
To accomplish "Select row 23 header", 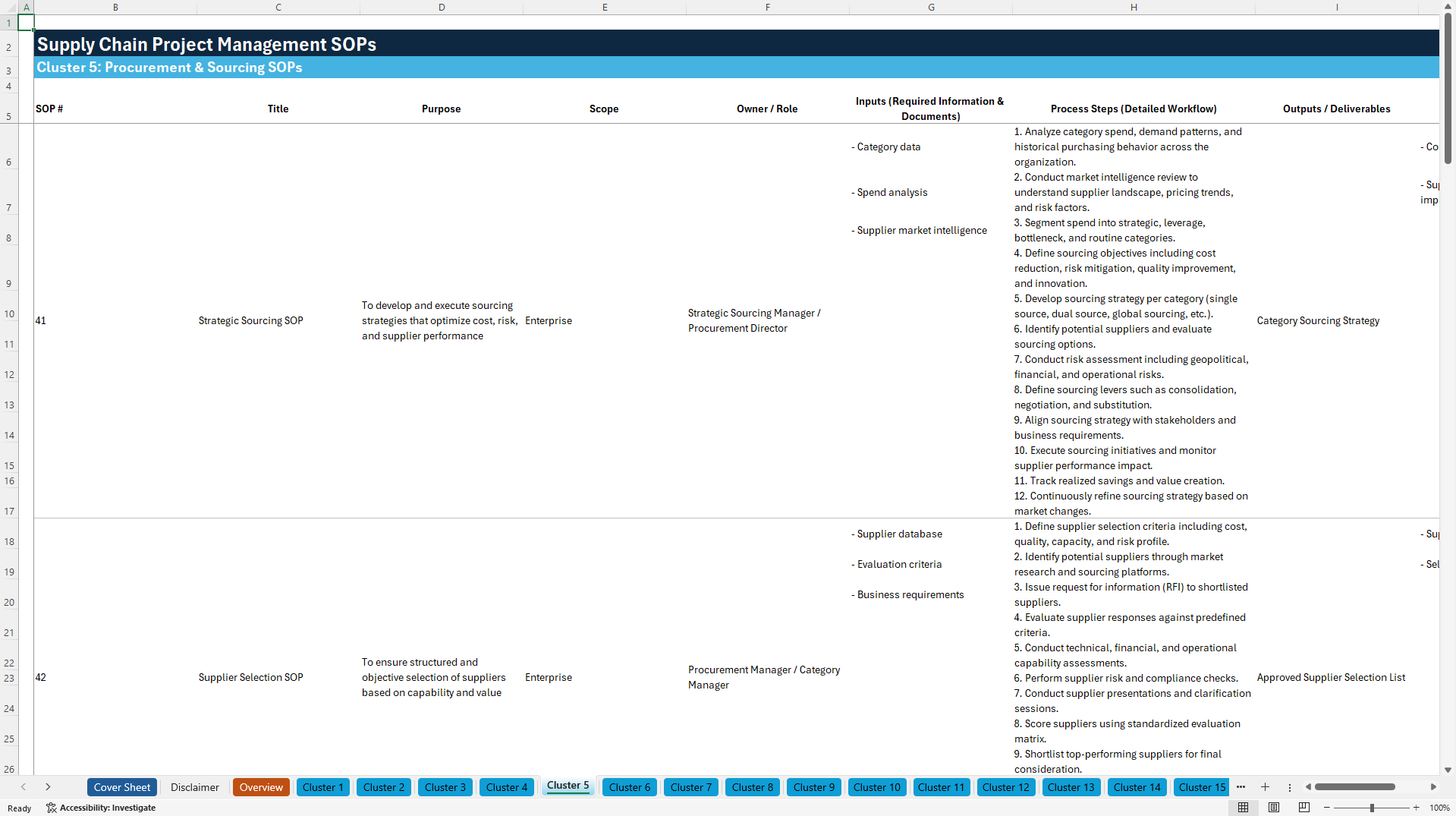I will pos(9,678).
